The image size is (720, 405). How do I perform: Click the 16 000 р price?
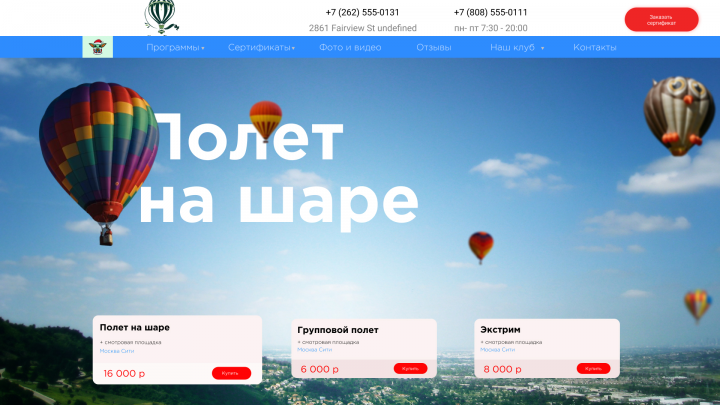pyautogui.click(x=124, y=373)
